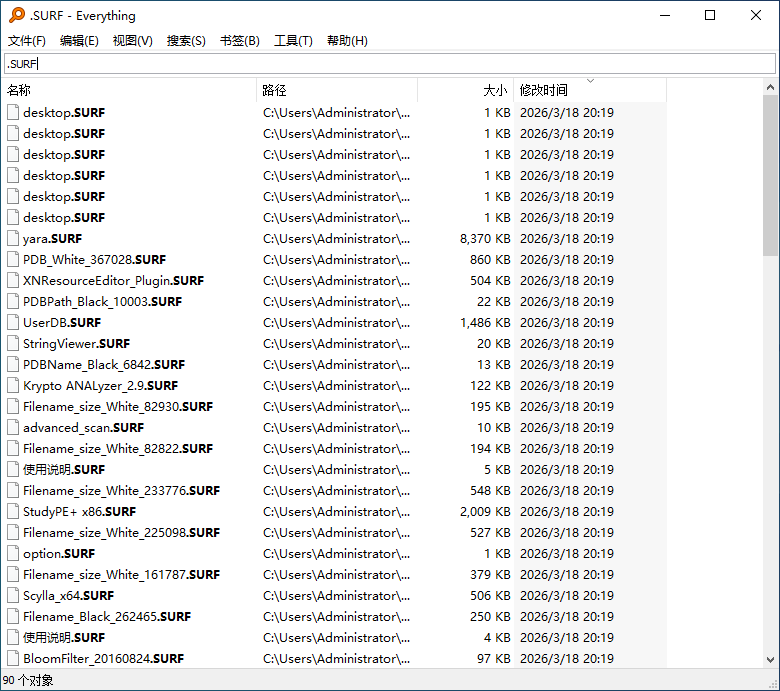The width and height of the screenshot is (780, 691).
Task: Open the 编辑(E) menu
Action: 79,41
